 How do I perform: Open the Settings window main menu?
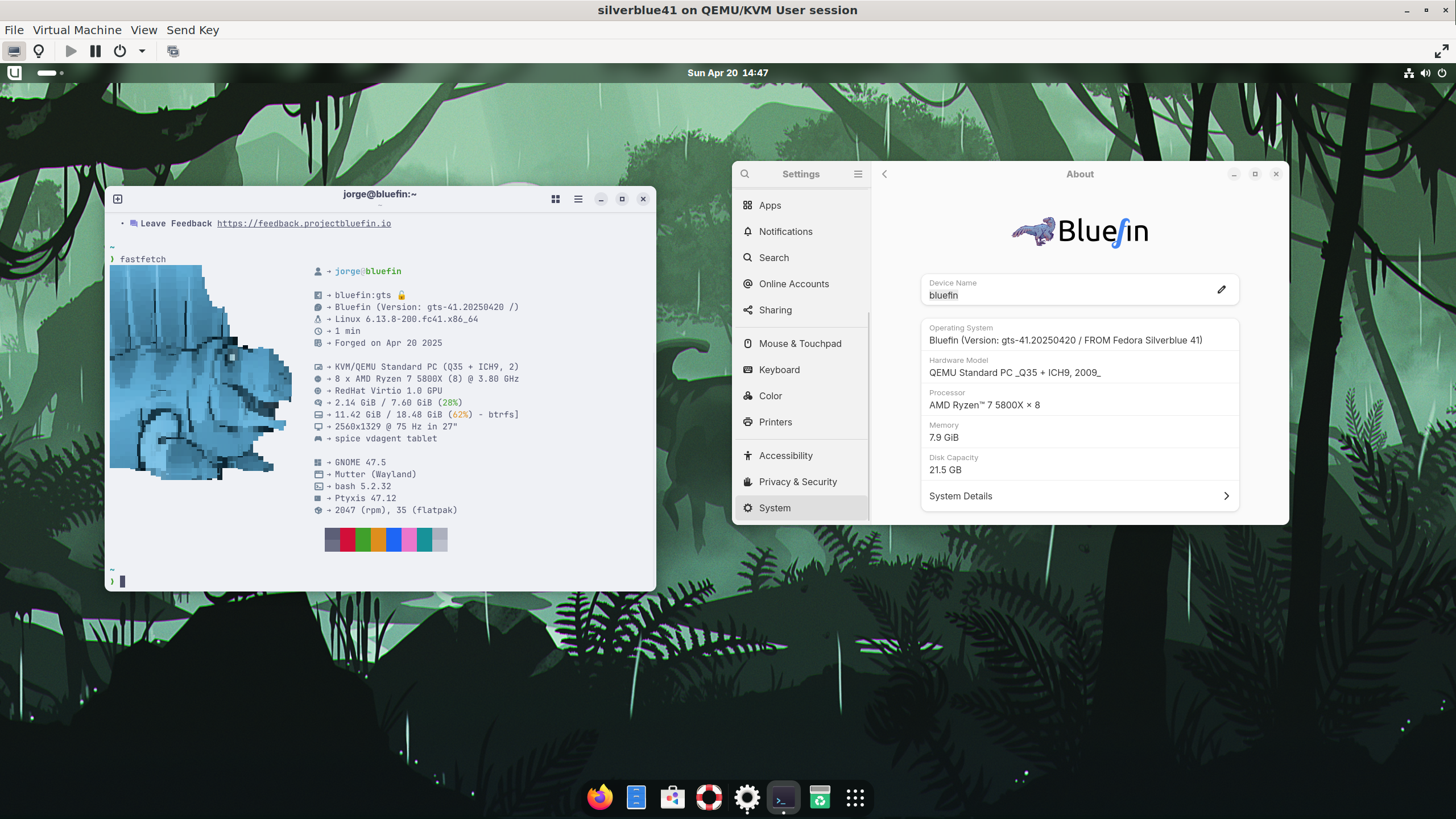coord(858,174)
